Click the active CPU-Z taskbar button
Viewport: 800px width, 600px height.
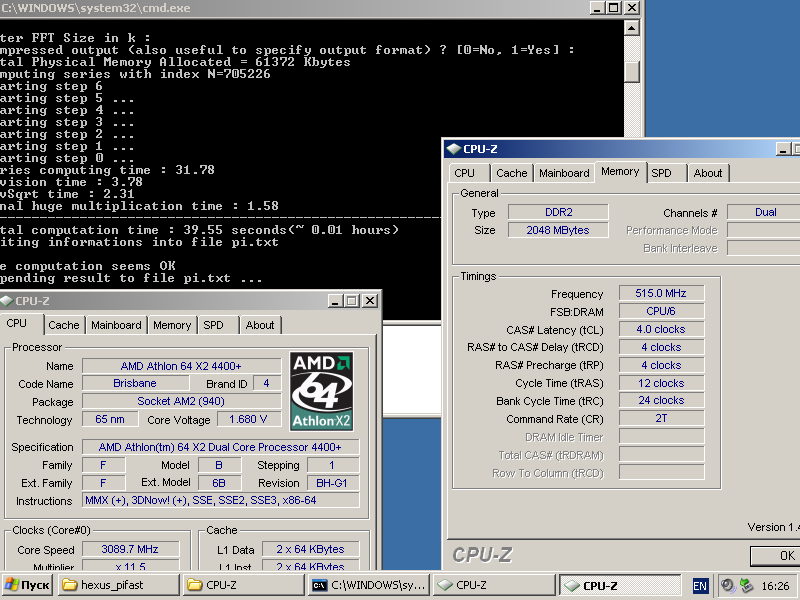tap(620, 585)
